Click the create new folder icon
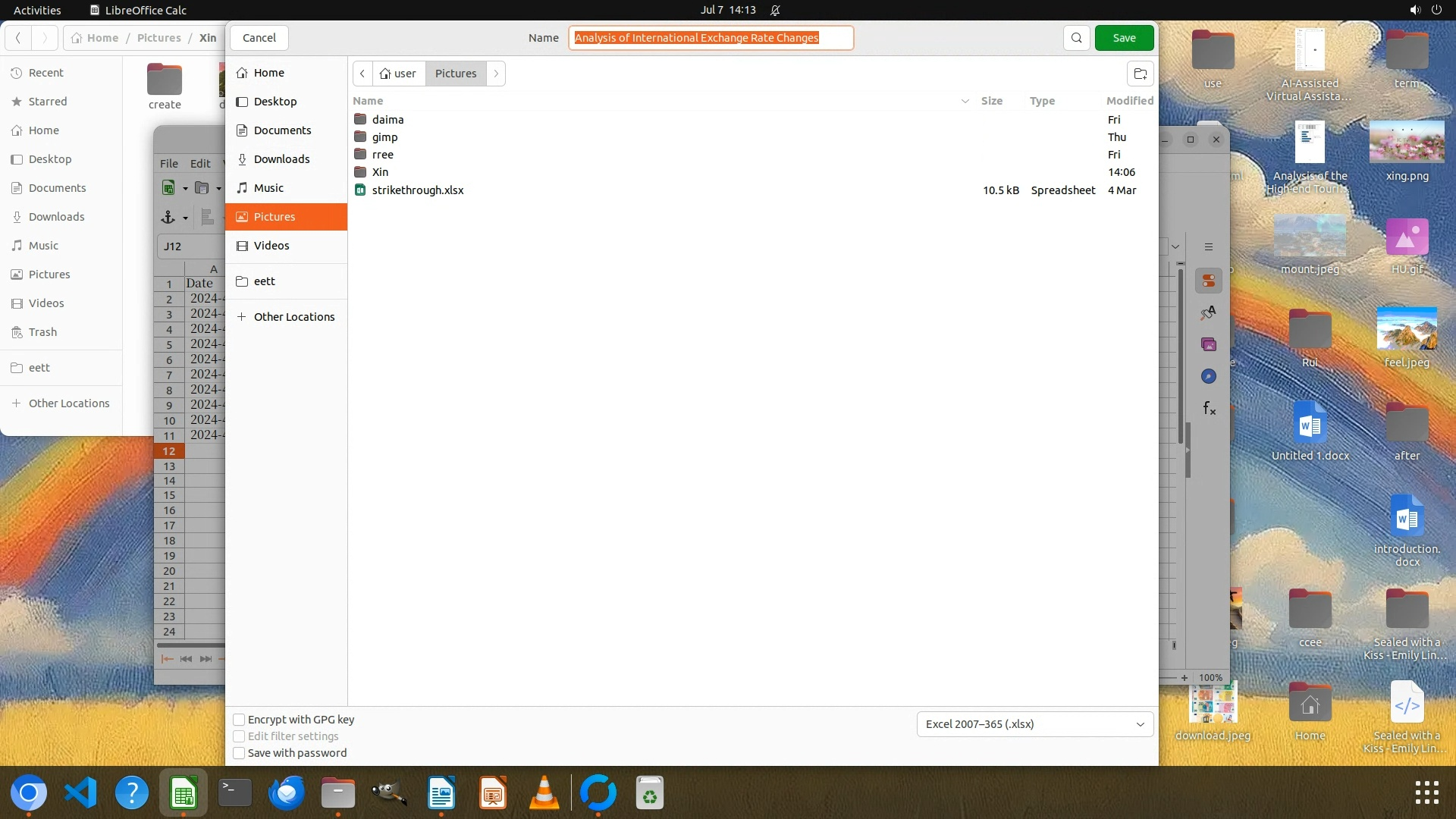This screenshot has height=819, width=1456. coord(1140,74)
